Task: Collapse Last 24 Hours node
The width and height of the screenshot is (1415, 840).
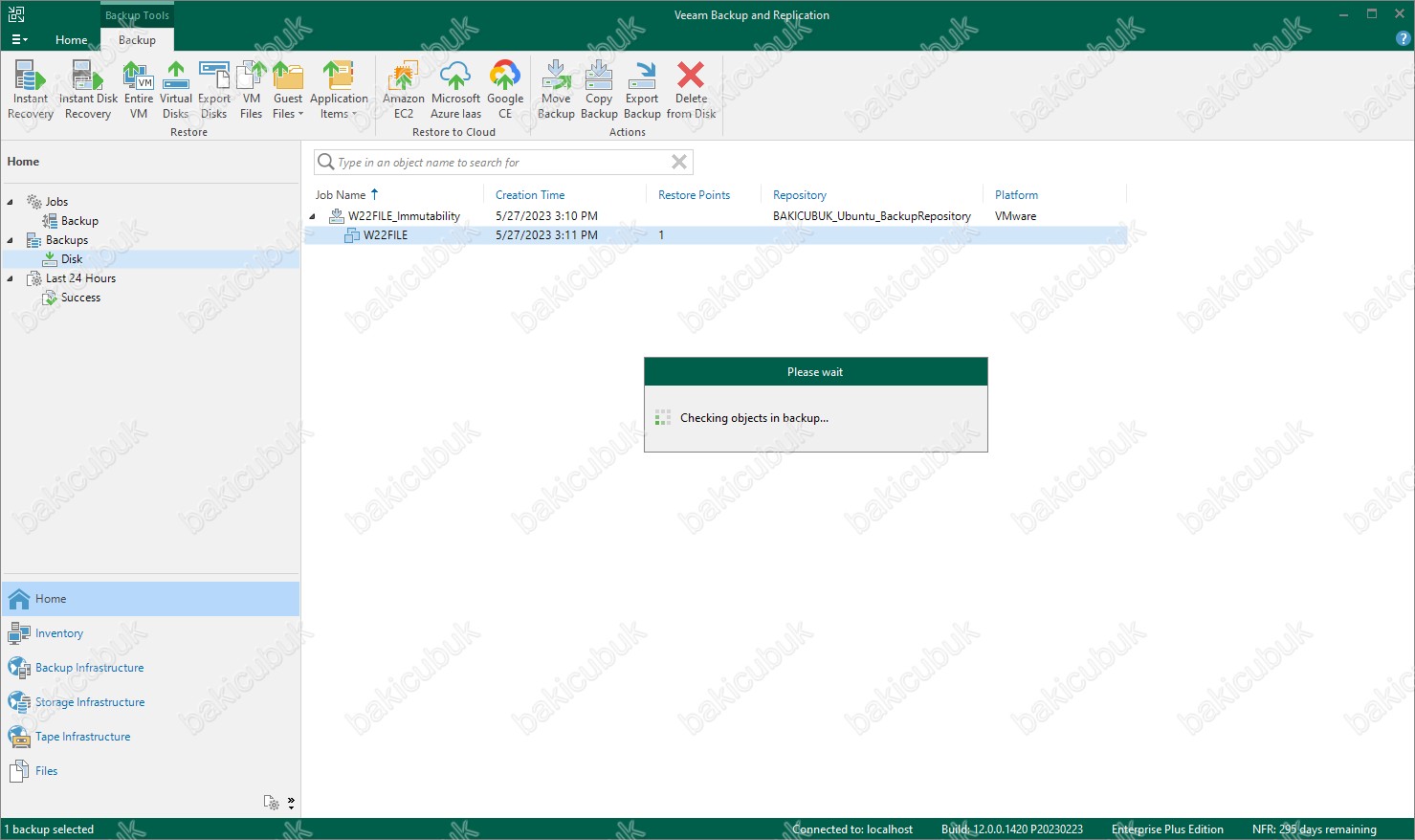Action: (11, 278)
